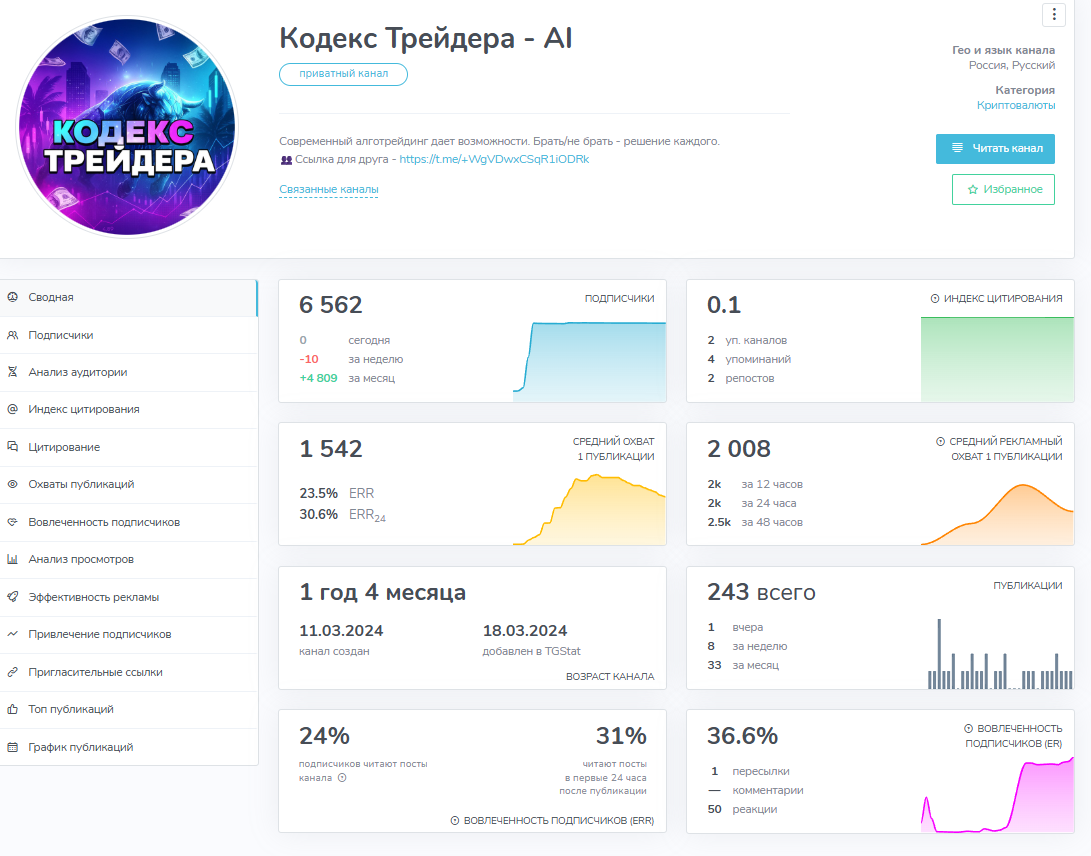Open Привлечение подписчиков
Screen dimensions: 1091x856
click(x=129, y=635)
